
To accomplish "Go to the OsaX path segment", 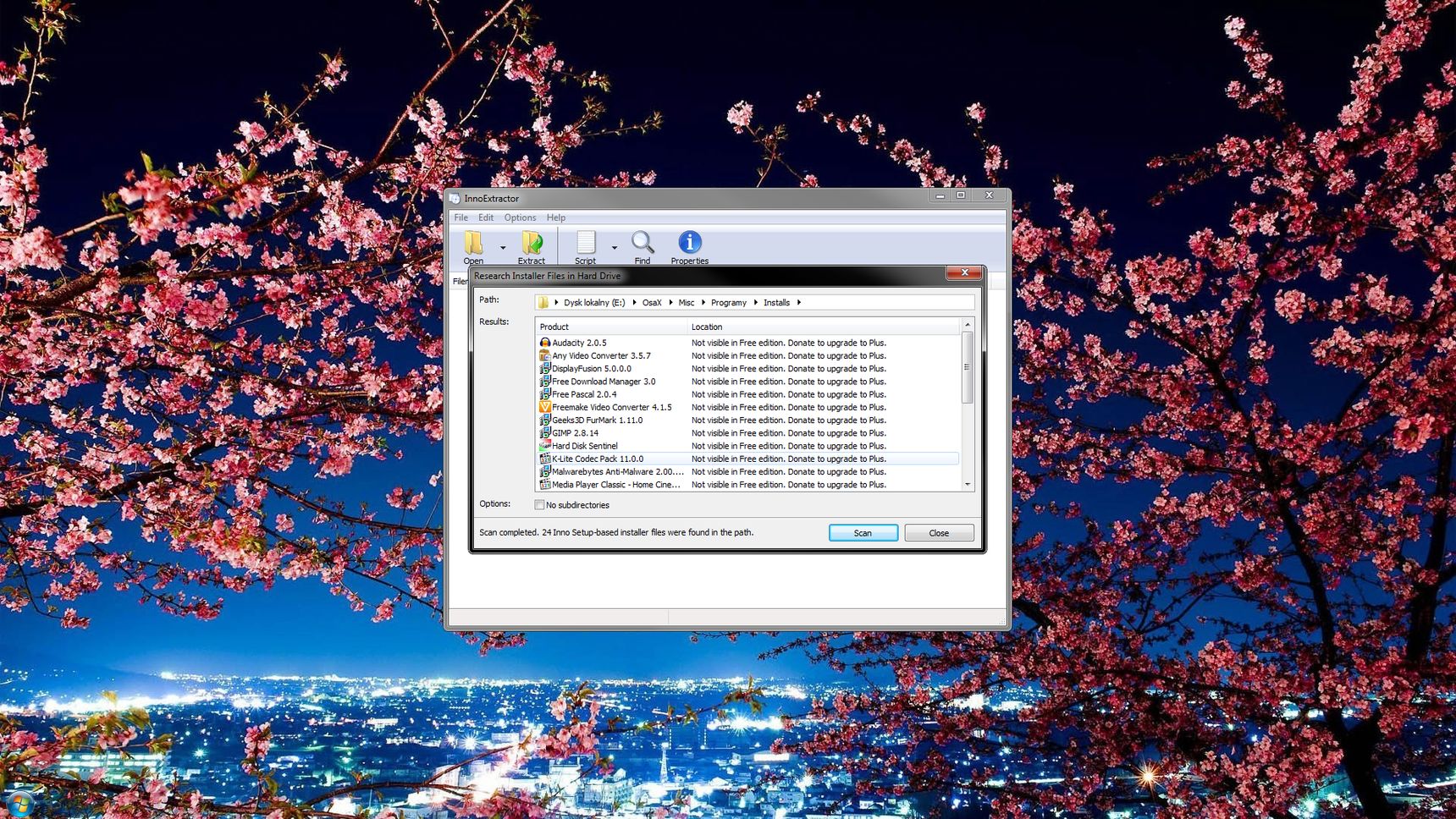I will [652, 302].
